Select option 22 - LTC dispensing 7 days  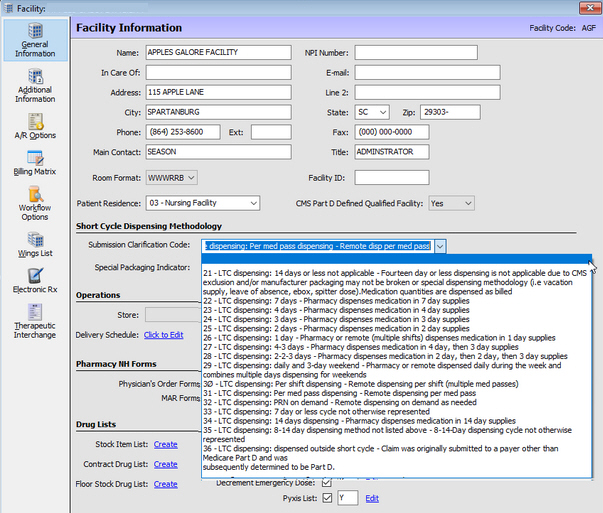tap(396, 301)
